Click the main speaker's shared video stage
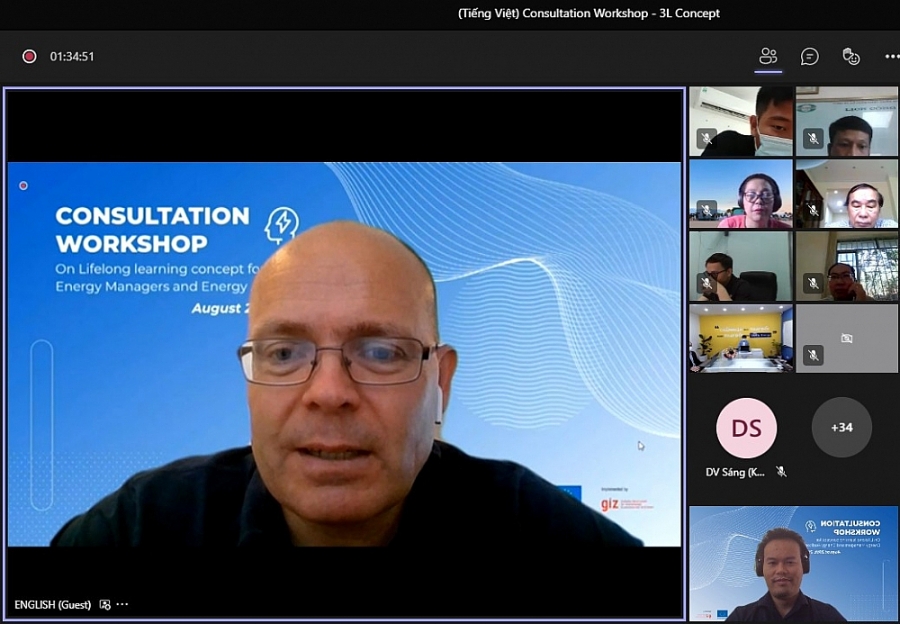900x624 pixels. (x=344, y=353)
